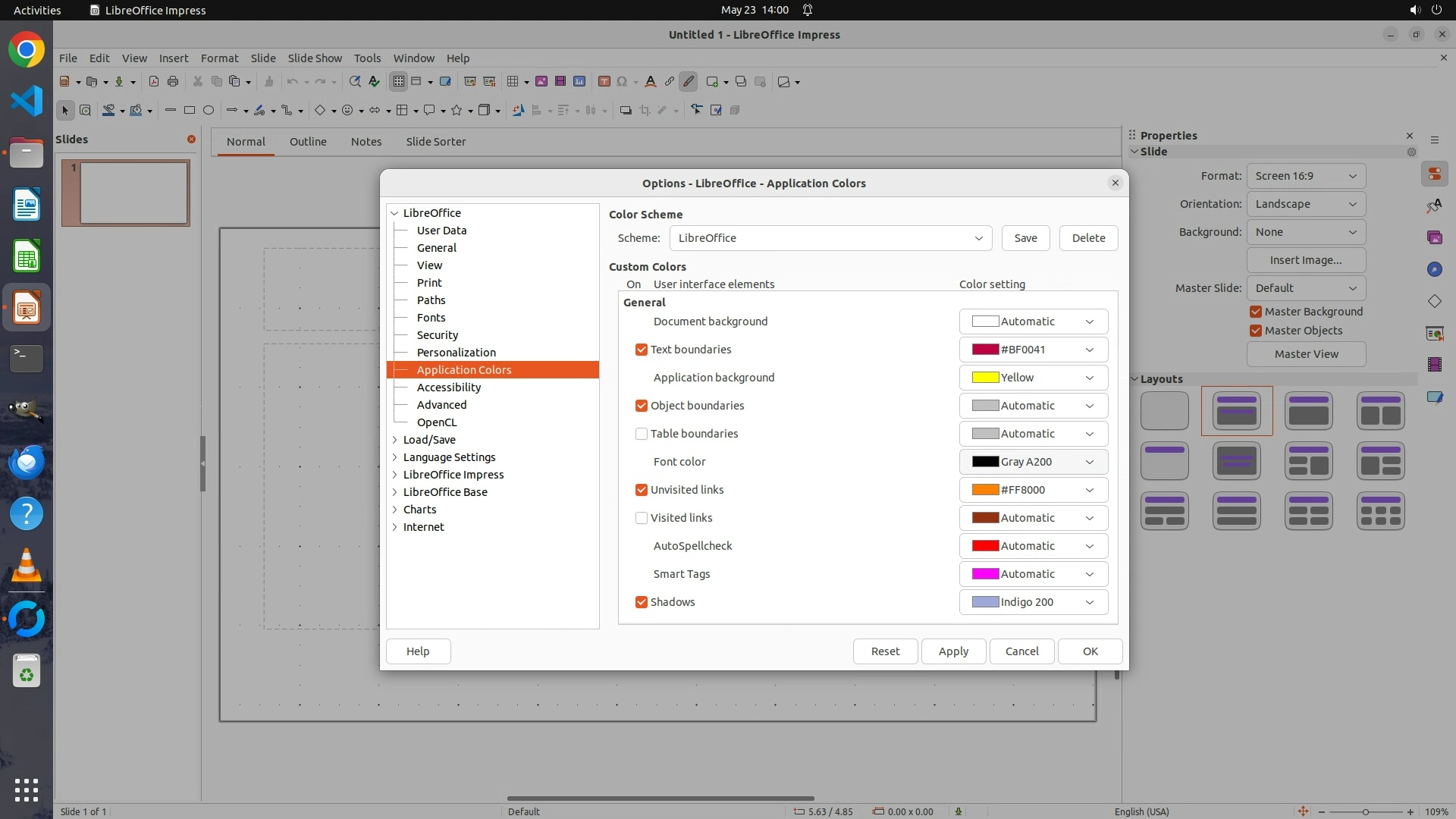
Task: Open the Scheme dropdown showing LibreOffice
Action: pos(830,238)
